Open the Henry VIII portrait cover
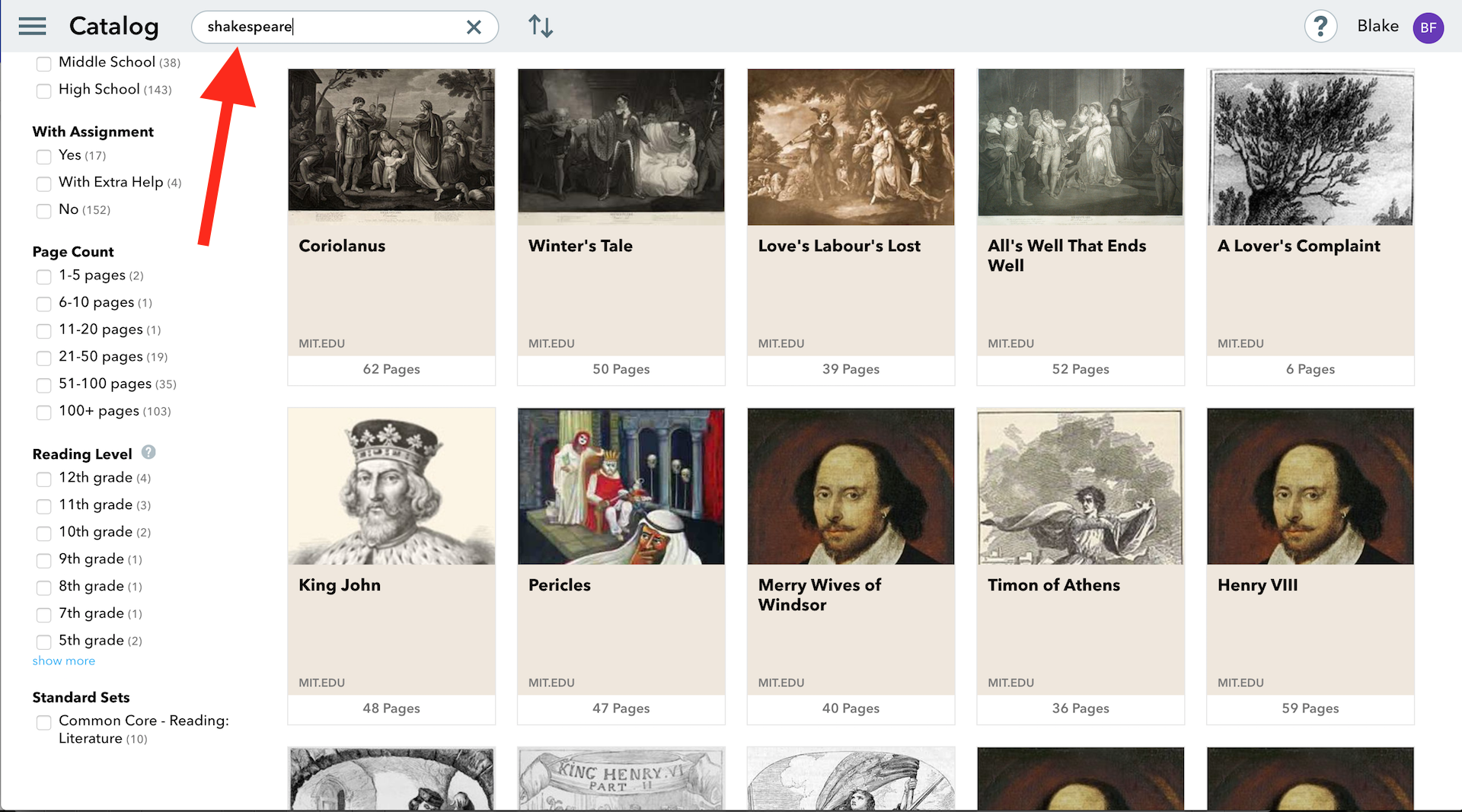The height and width of the screenshot is (812, 1462). point(1310,486)
